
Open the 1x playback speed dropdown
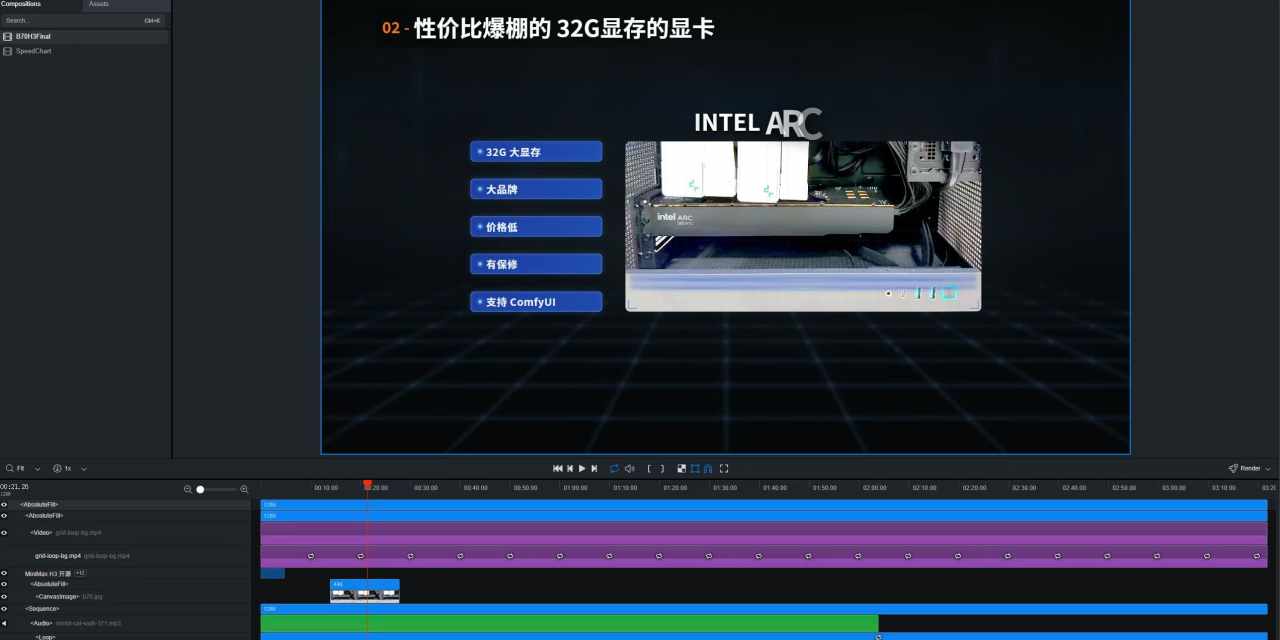coord(70,468)
